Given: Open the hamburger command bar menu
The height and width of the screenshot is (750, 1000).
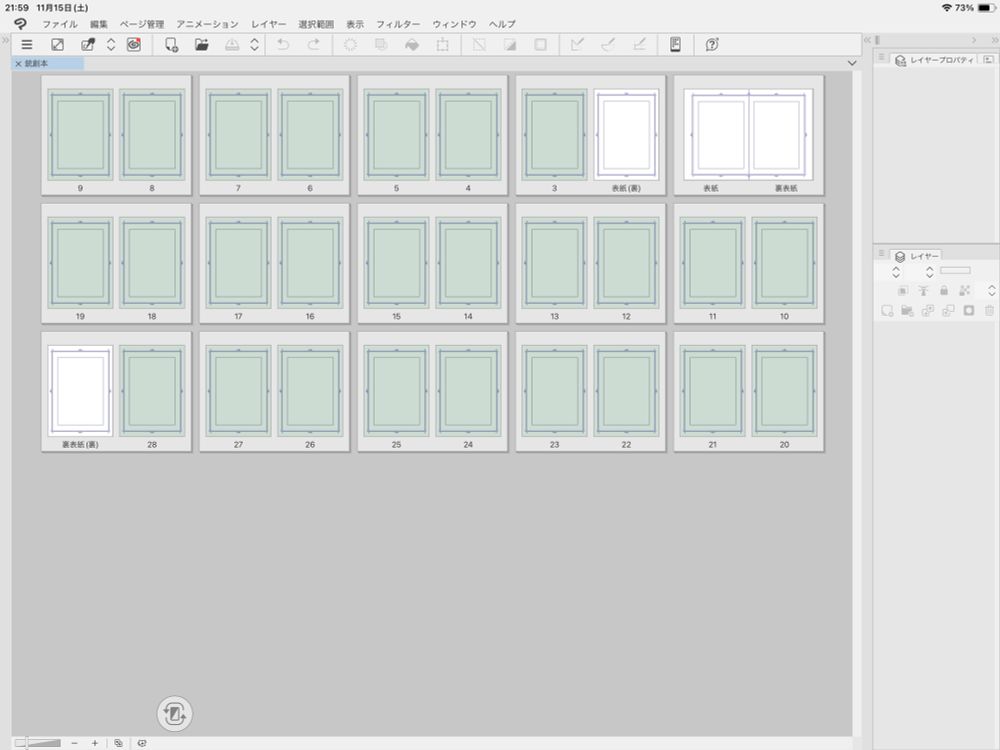Looking at the screenshot, I should point(27,45).
